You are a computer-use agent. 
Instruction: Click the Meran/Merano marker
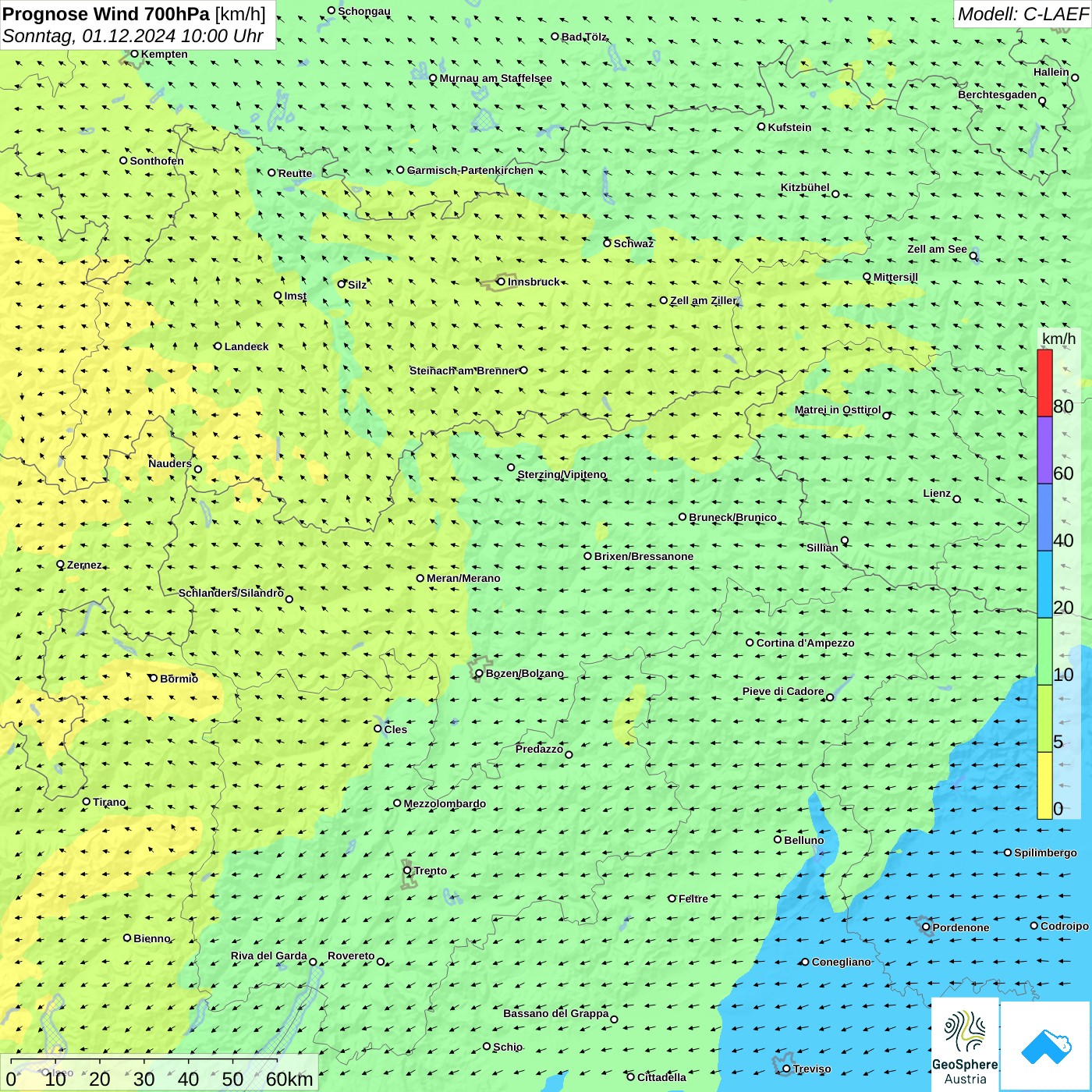pos(420,578)
